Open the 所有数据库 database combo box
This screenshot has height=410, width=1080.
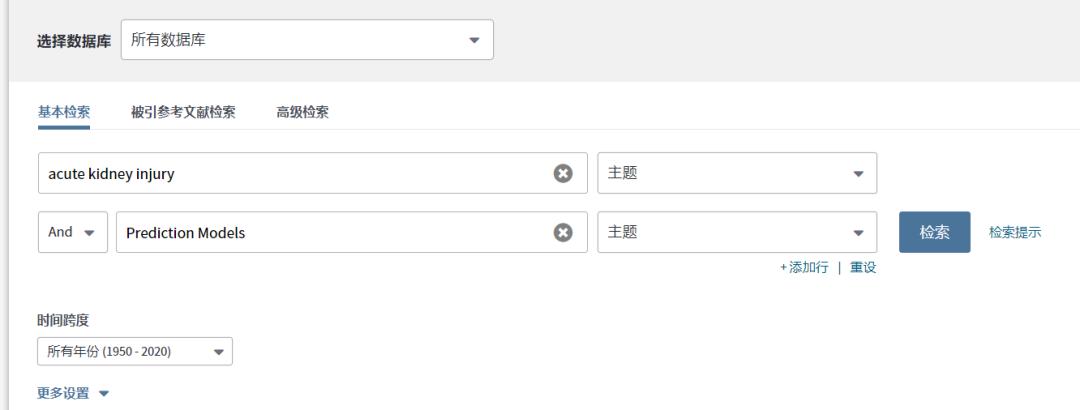pos(306,40)
